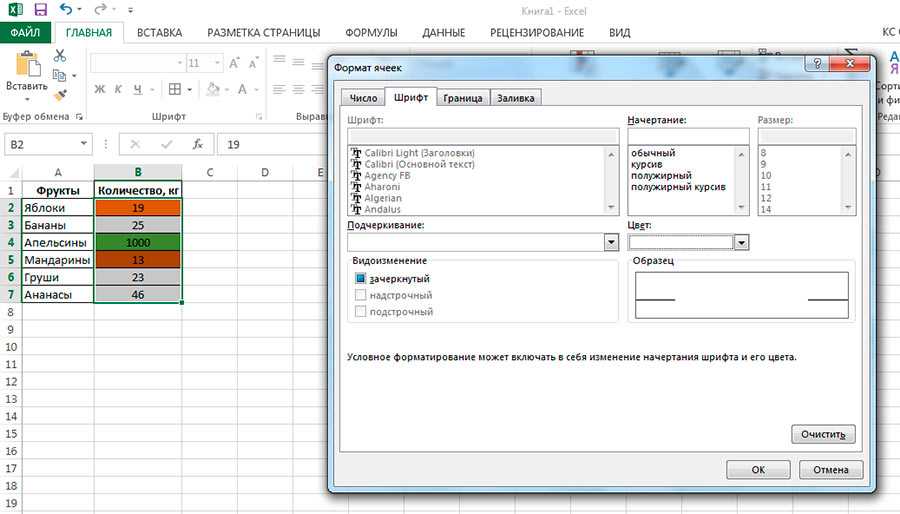This screenshot has height=514, width=900.
Task: Click the formula bar showing 19
Action: (273, 144)
